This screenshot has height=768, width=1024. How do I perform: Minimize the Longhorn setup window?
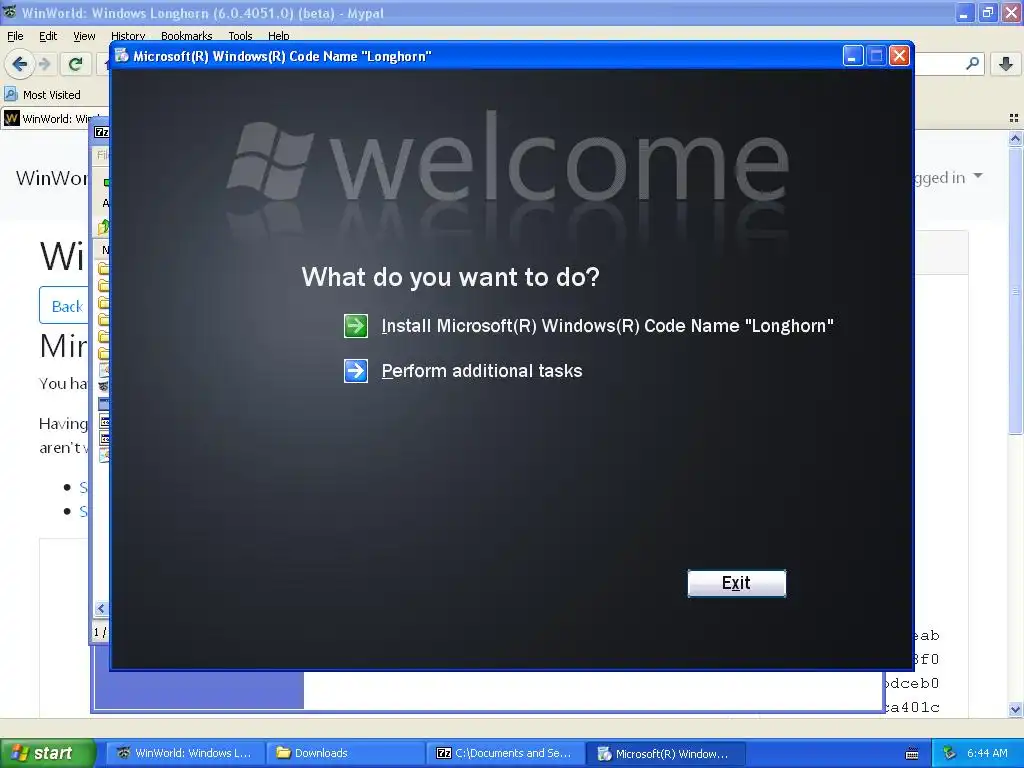tap(852, 56)
